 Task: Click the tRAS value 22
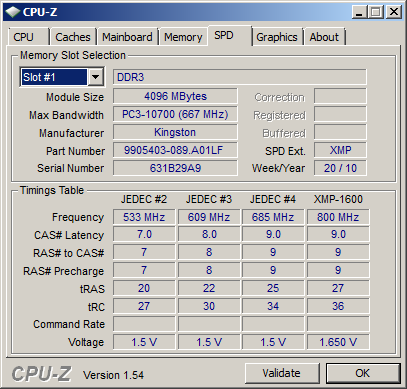click(209, 288)
